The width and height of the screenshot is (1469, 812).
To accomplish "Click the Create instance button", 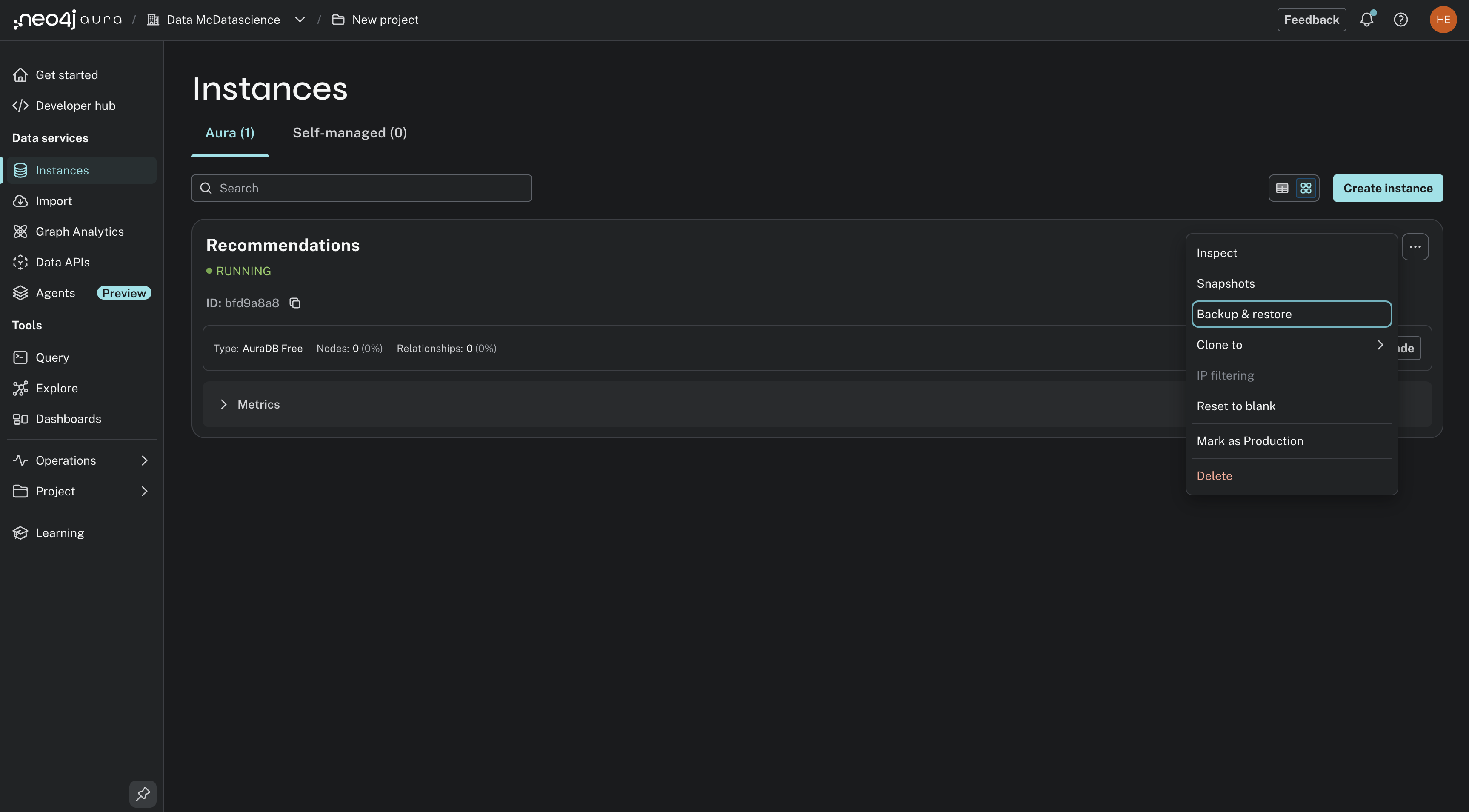I will tap(1387, 188).
